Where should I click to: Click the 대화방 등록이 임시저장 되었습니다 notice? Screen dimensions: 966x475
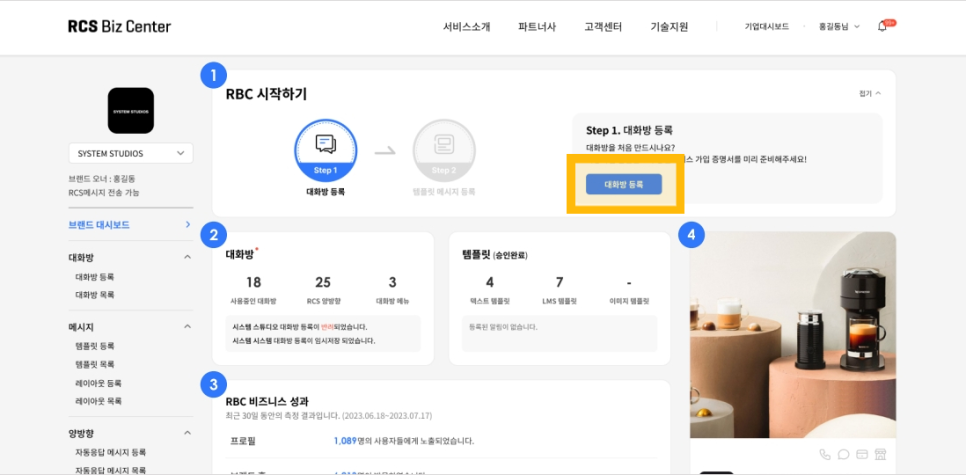[x=304, y=340]
